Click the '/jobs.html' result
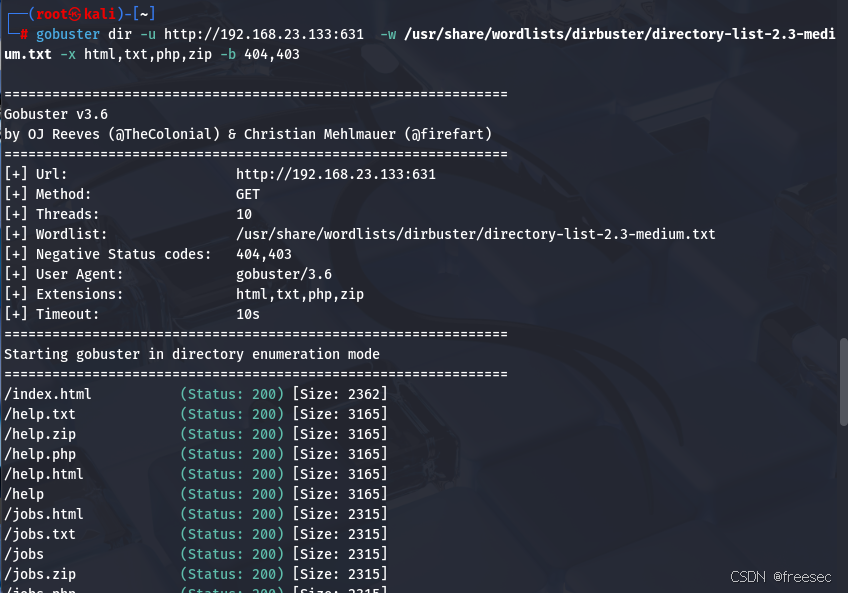Image resolution: width=848 pixels, height=593 pixels. click(44, 515)
